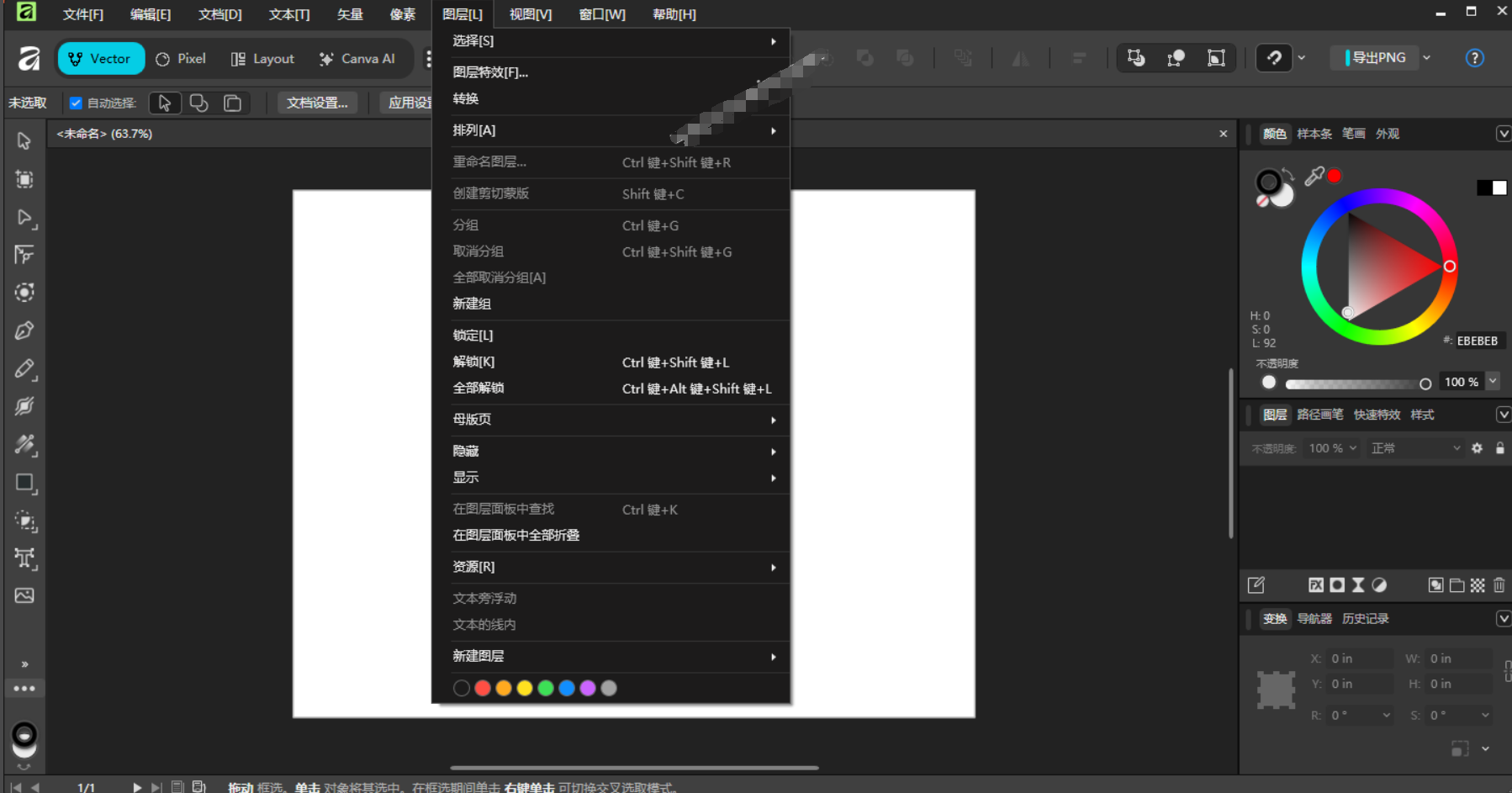Click the help question mark icon
Screen dimensions: 1512x793
coord(1474,58)
